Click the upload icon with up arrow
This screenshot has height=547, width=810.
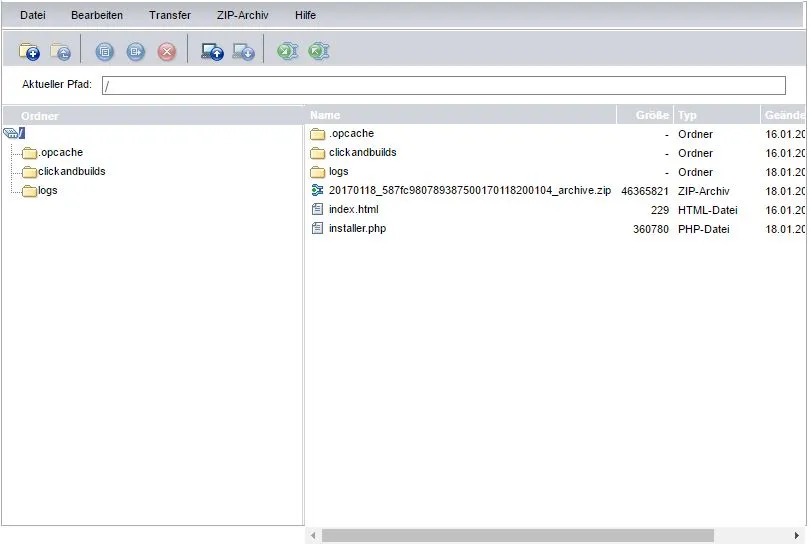[x=212, y=51]
